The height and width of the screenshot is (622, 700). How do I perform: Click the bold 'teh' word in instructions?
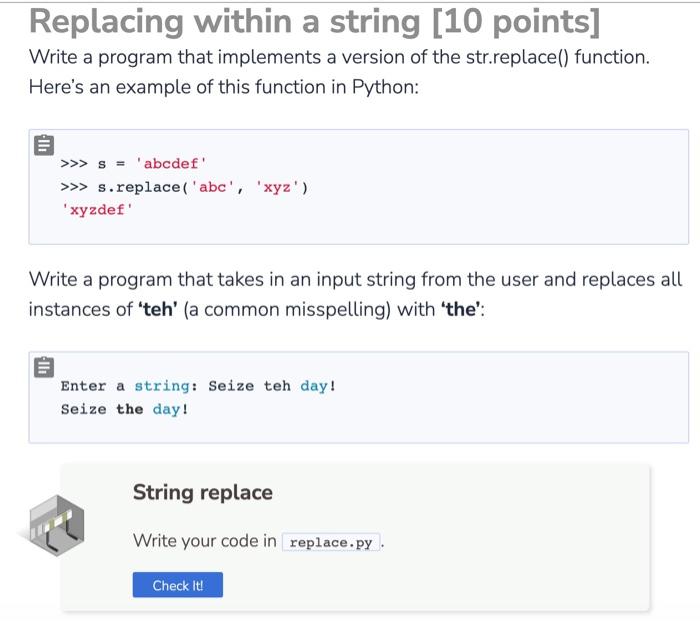click(158, 309)
